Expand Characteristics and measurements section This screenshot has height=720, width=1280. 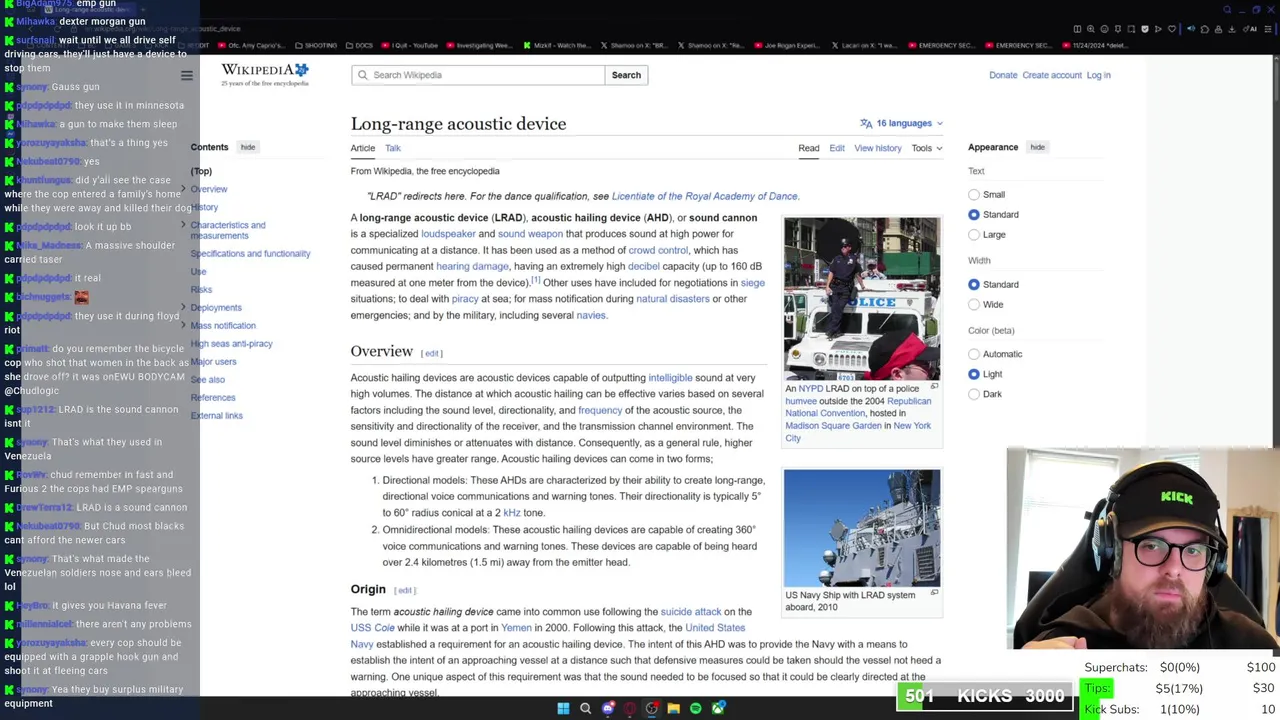pos(184,225)
